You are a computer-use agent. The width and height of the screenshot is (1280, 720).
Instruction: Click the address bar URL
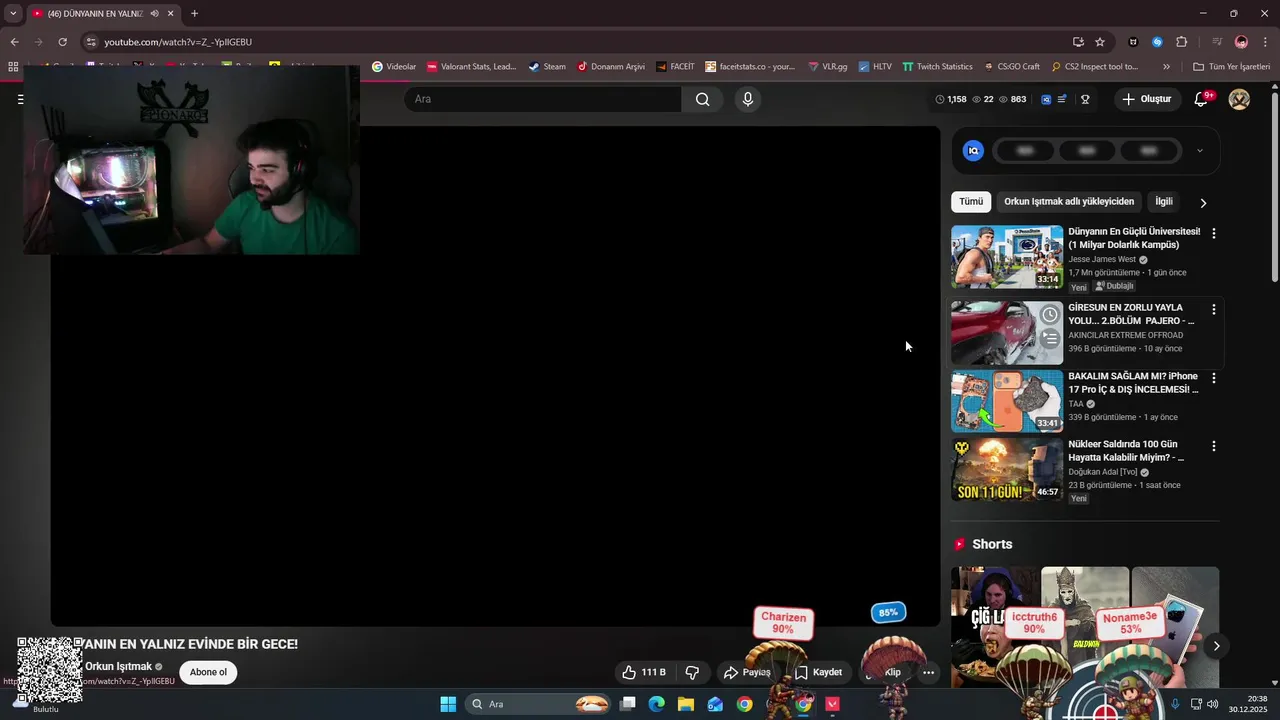[x=178, y=42]
